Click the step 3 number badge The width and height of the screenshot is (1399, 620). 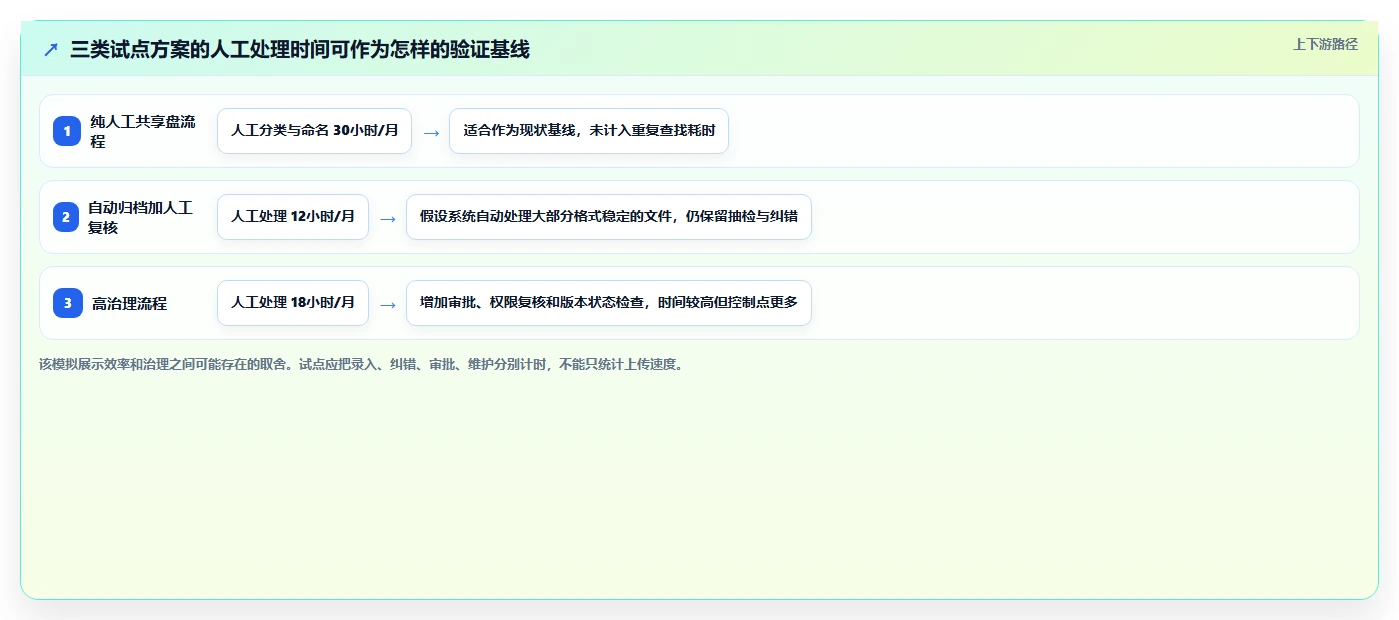coord(67,303)
